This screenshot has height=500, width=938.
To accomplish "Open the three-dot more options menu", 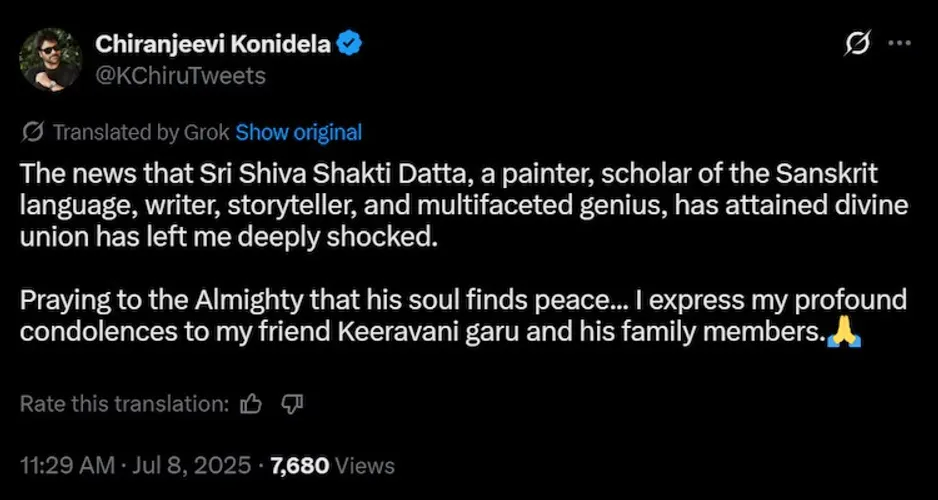I will 899,44.
